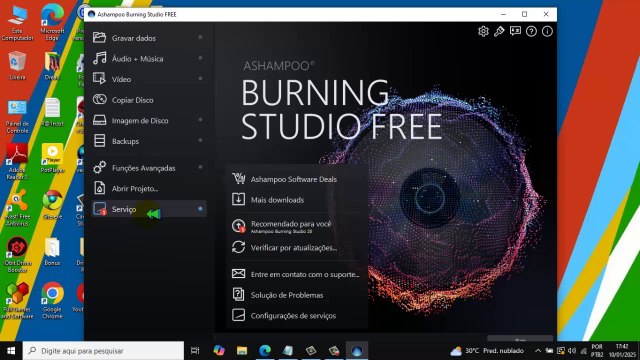Open Solução de Problemas entry
The width and height of the screenshot is (640, 360).
296,295
